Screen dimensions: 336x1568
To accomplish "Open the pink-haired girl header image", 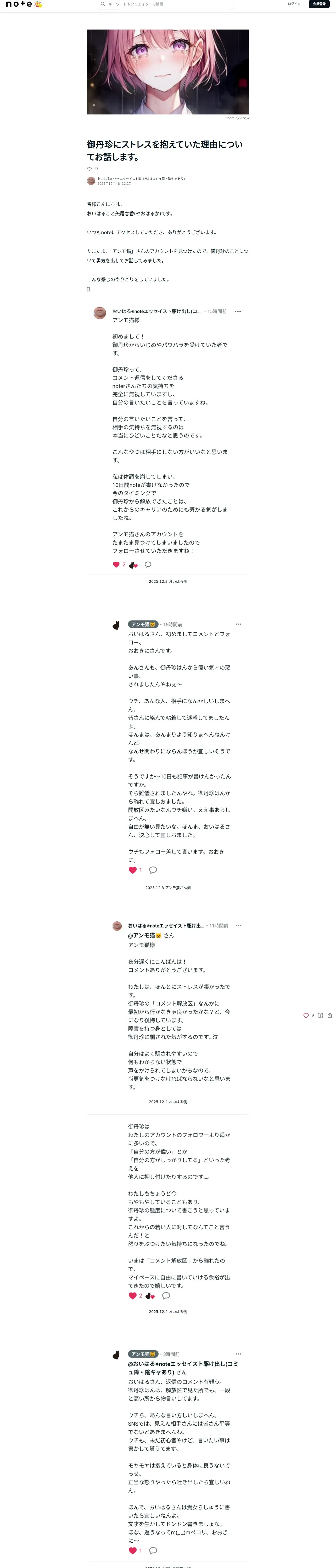I will [x=168, y=72].
